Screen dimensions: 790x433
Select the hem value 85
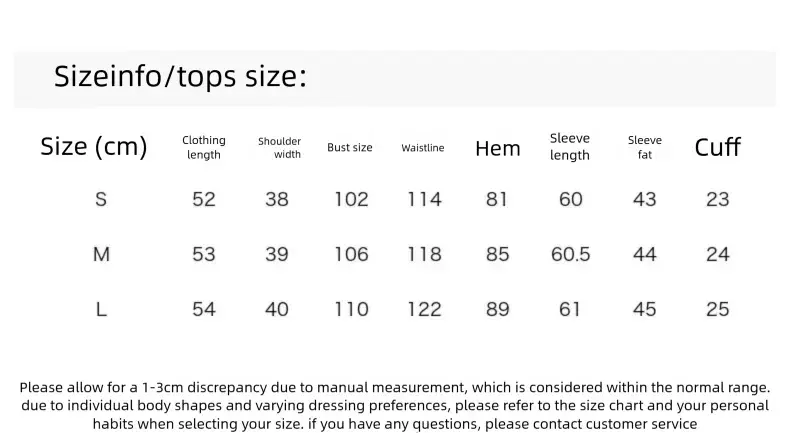pos(497,254)
